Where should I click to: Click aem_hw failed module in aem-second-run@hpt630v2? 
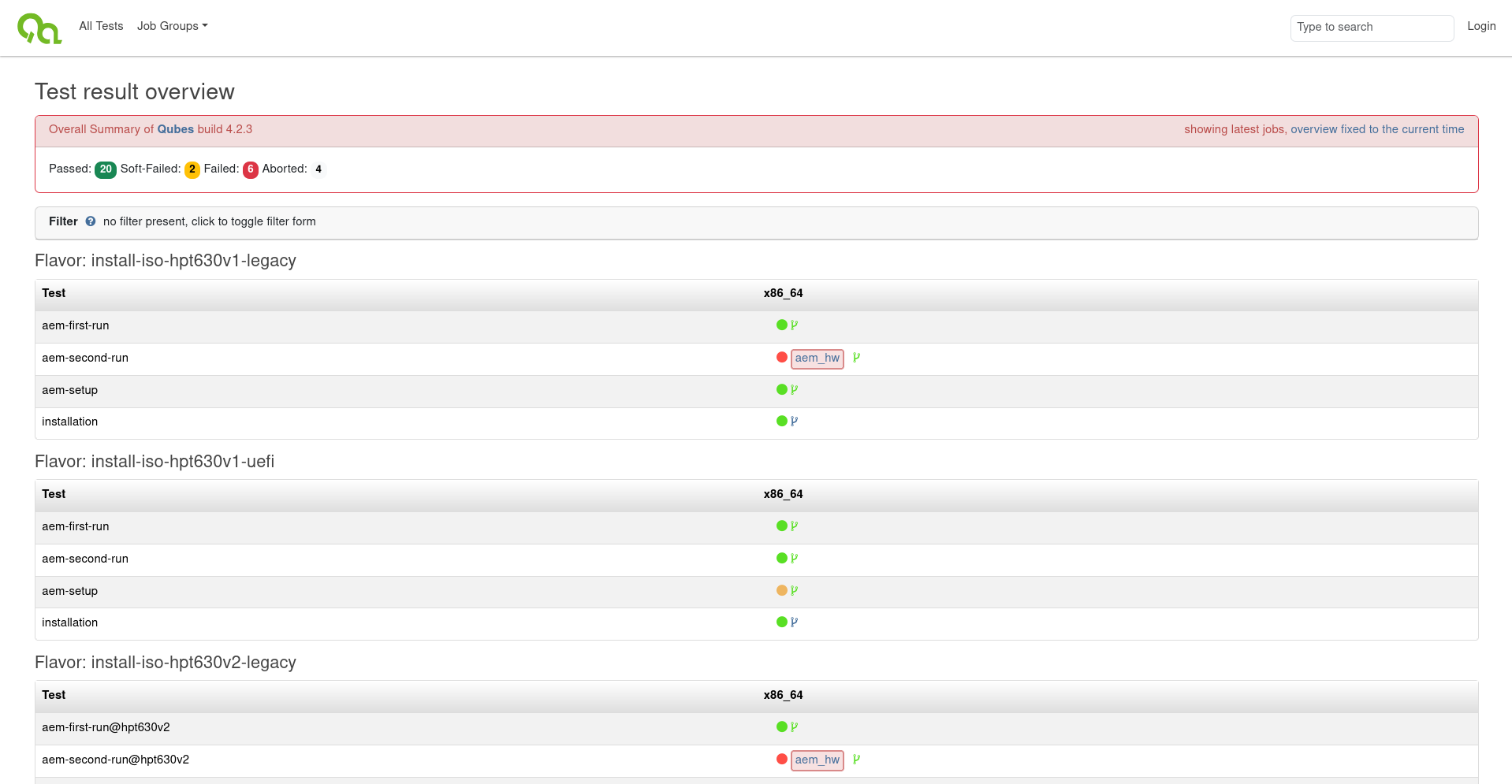pyautogui.click(x=817, y=760)
